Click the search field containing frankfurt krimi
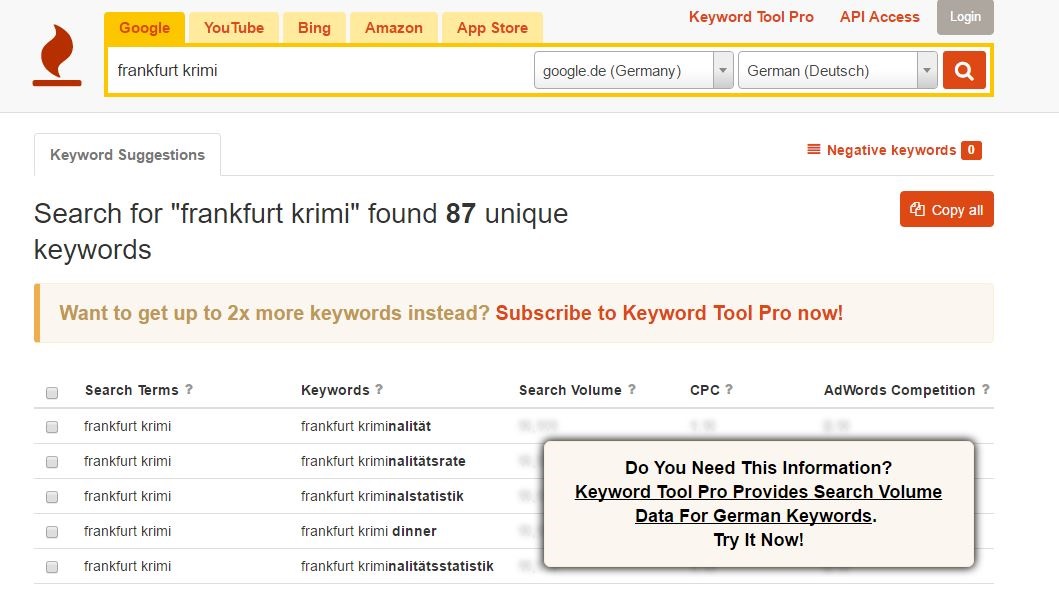Viewport: 1059px width, 589px height. [x=320, y=70]
